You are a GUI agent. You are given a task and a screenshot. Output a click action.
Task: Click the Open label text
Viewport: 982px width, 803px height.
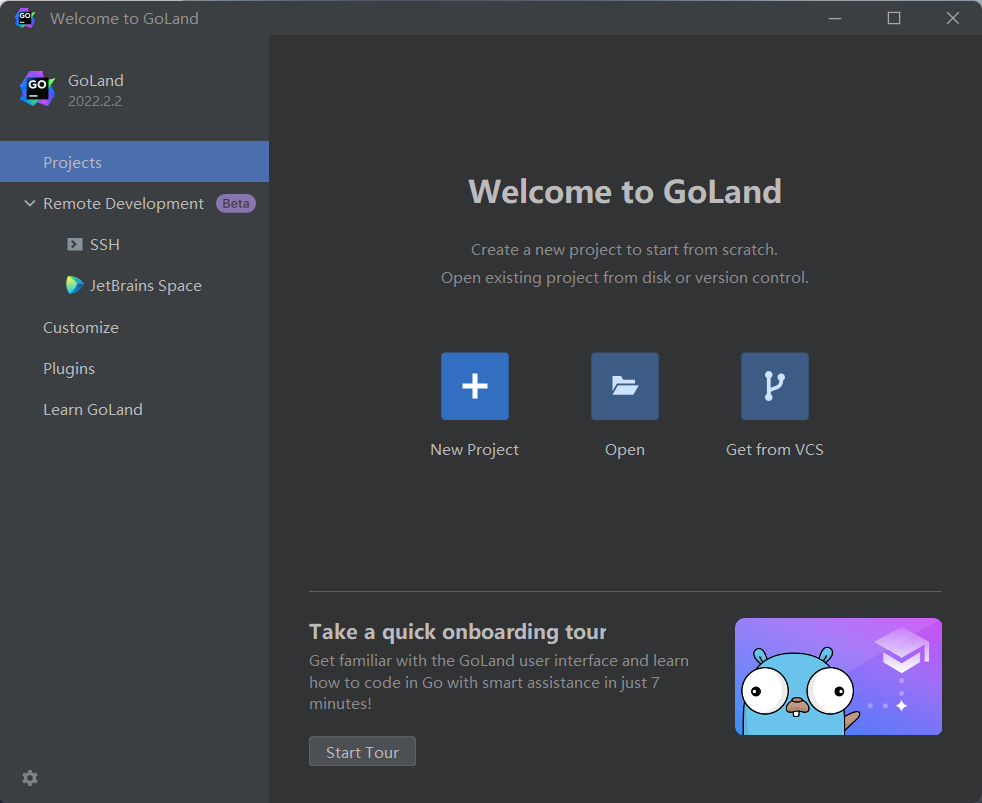click(624, 450)
